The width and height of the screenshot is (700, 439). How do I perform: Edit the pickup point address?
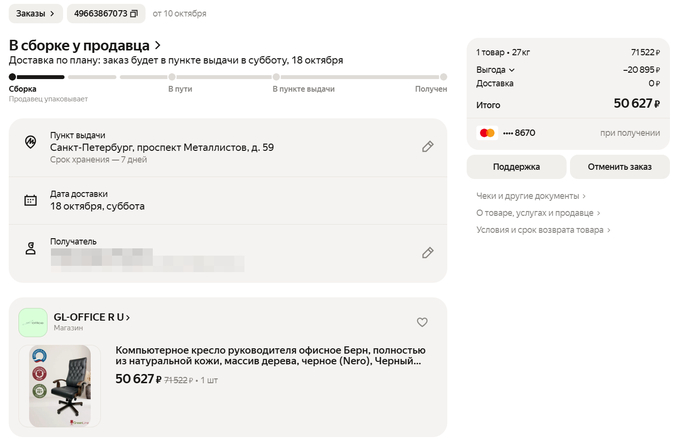coord(427,147)
